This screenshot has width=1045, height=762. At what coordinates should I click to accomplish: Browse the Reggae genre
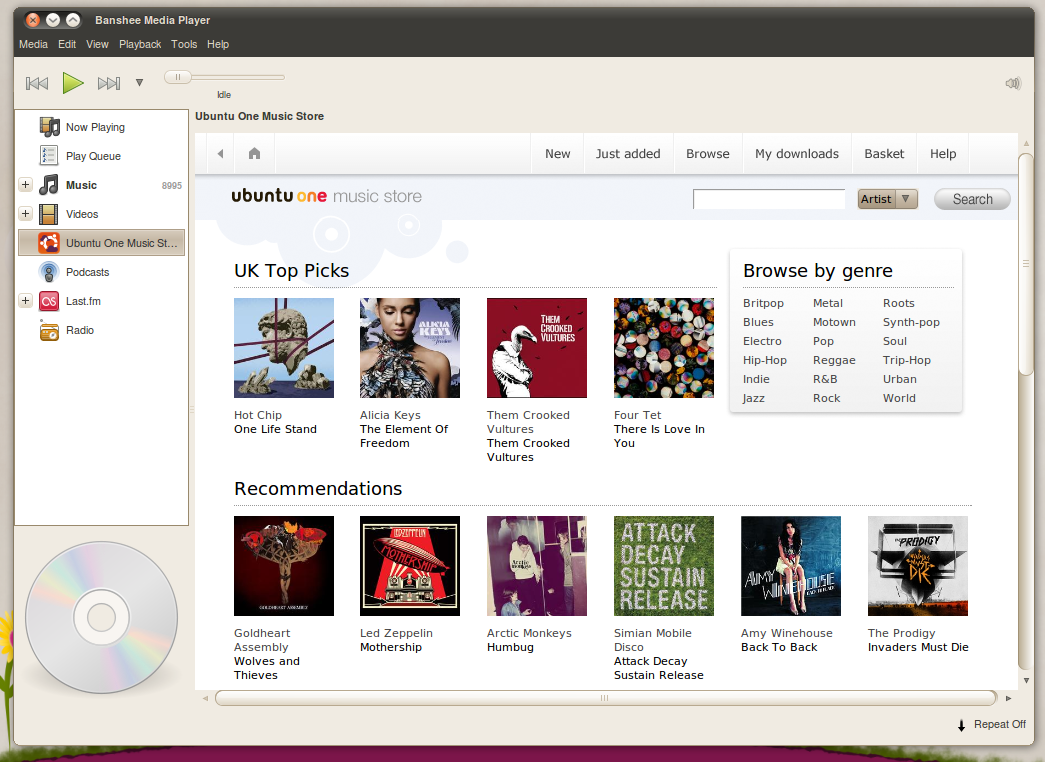pyautogui.click(x=834, y=360)
